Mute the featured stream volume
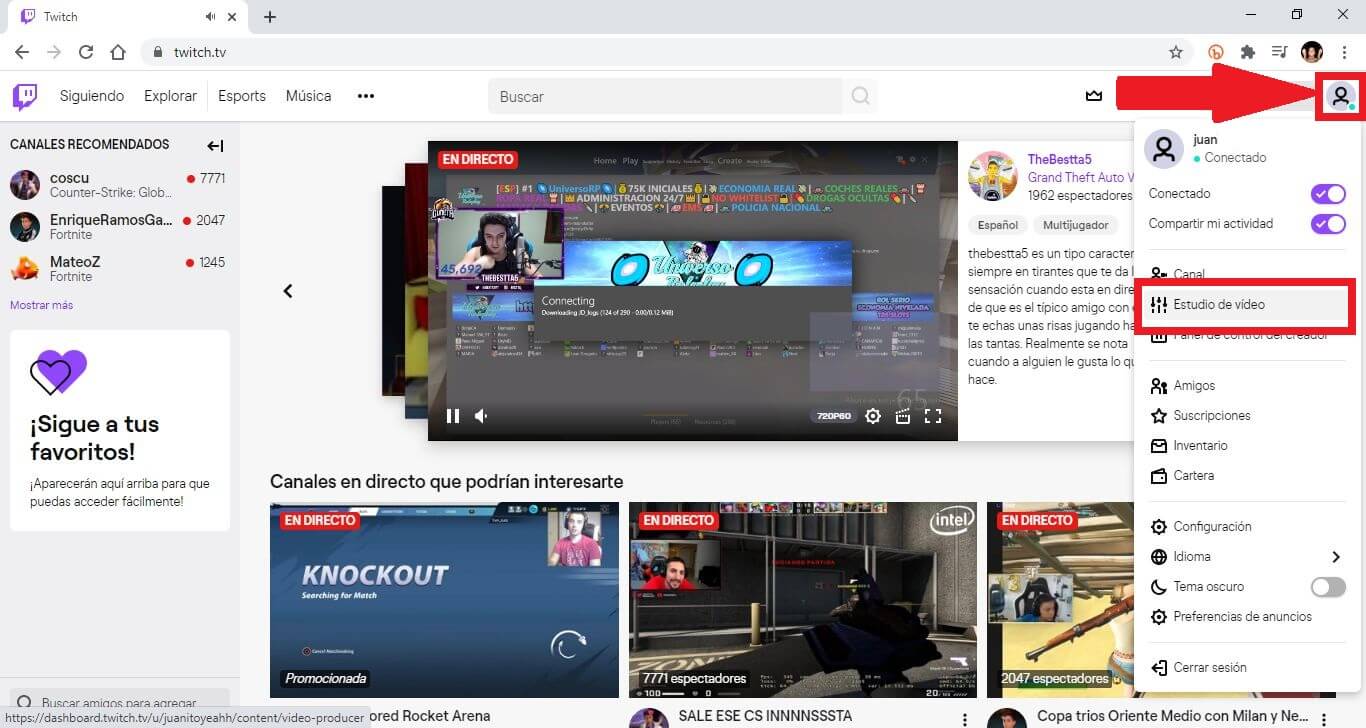This screenshot has width=1366, height=728. click(482, 416)
